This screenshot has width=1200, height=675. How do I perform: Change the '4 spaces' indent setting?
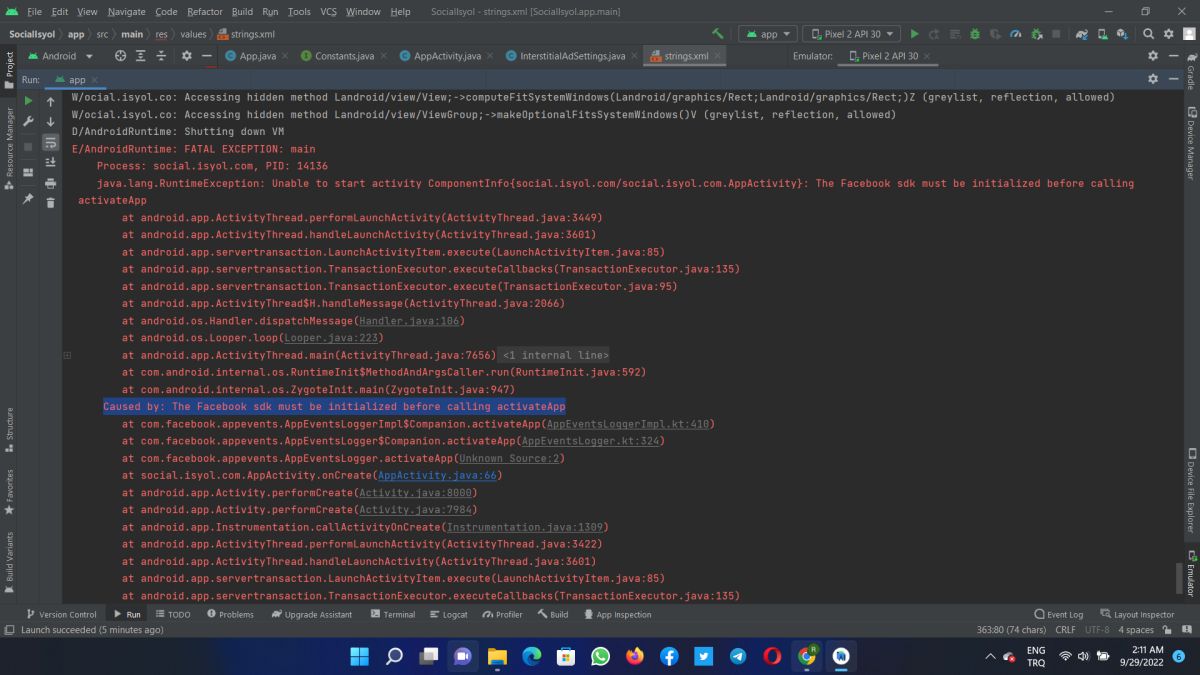point(1135,630)
